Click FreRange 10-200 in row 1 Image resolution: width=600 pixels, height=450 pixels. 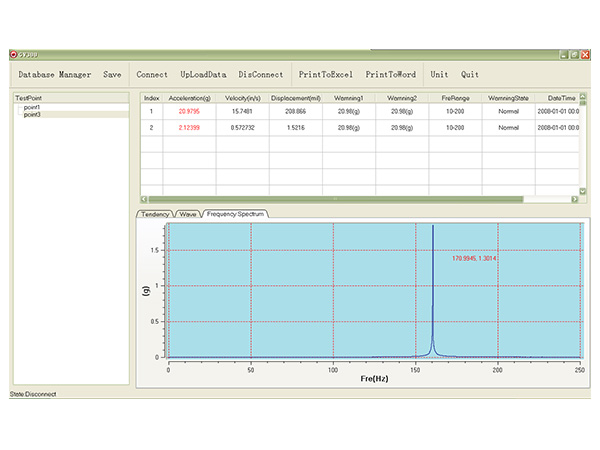click(455, 111)
